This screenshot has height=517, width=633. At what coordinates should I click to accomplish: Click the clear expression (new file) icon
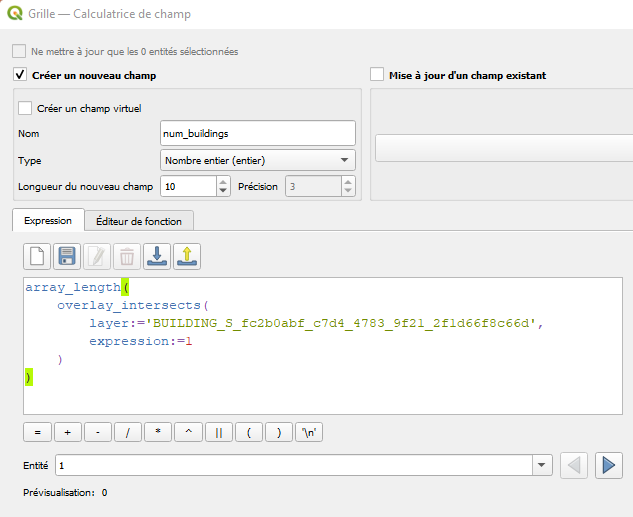37,256
